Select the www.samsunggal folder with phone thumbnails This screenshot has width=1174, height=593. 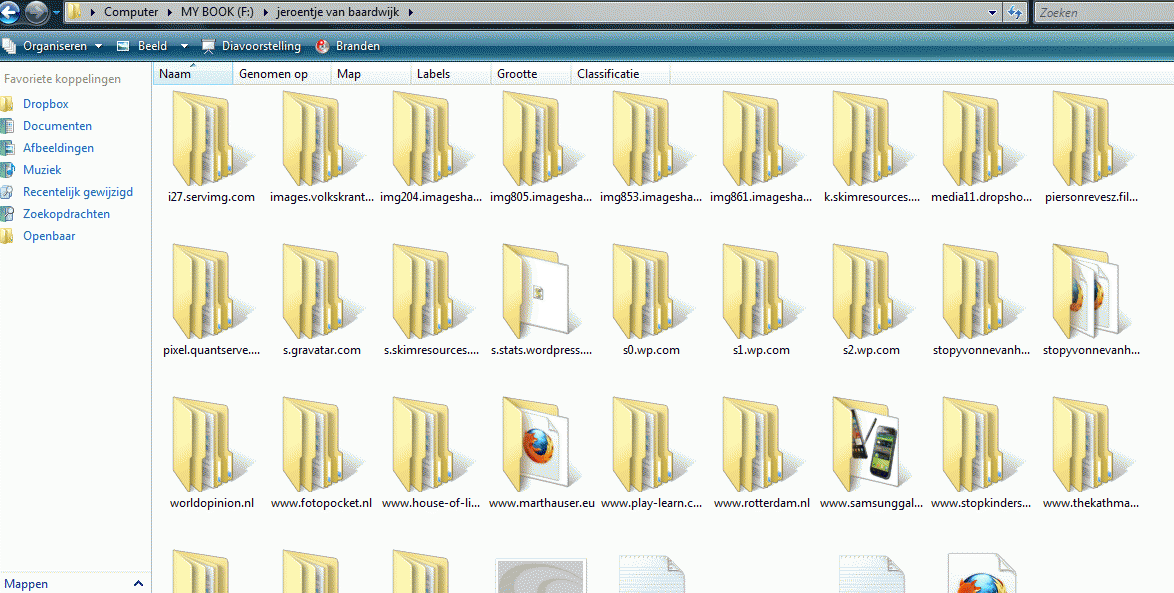tap(872, 453)
